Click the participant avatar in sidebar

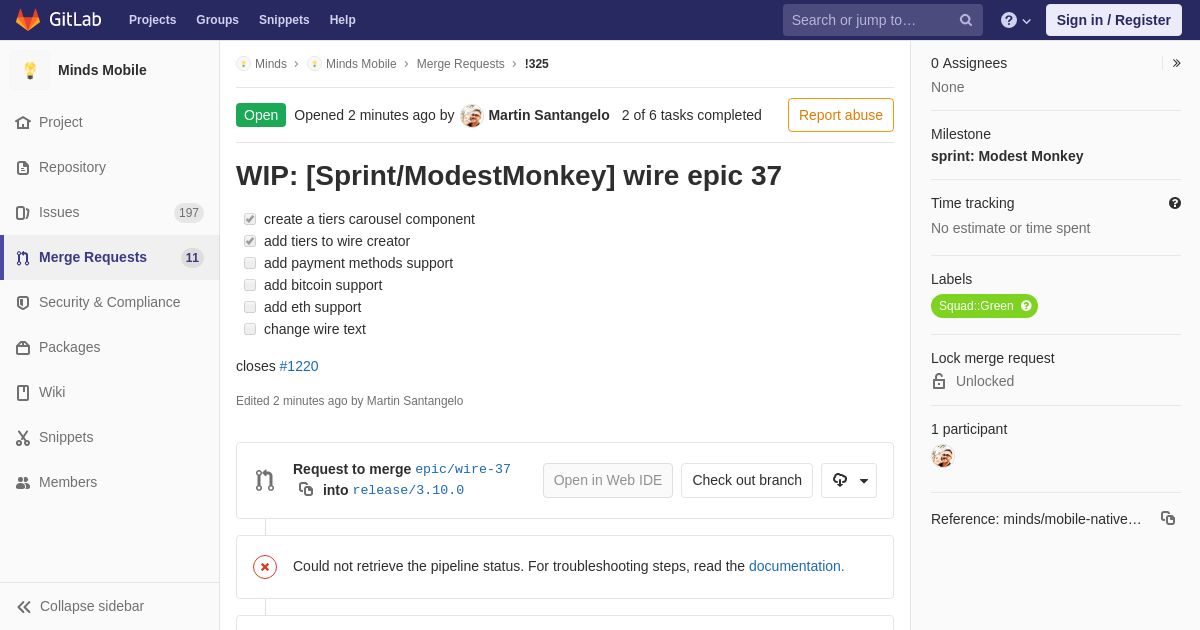(942, 456)
